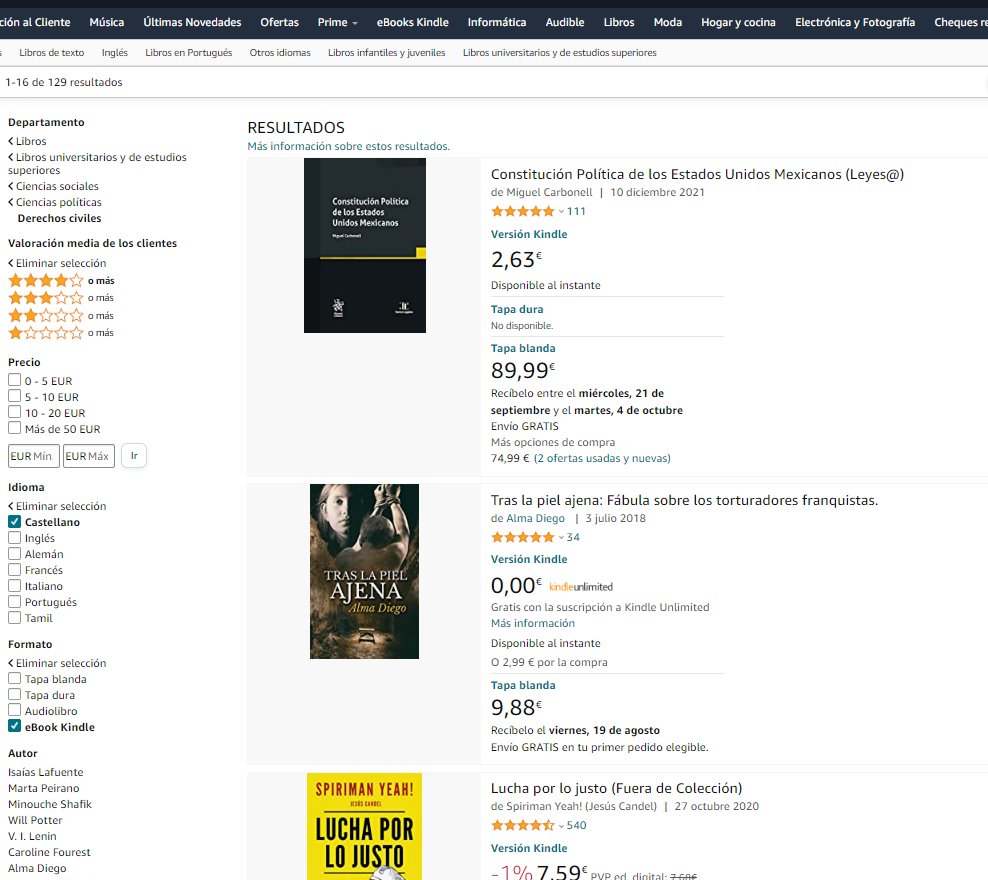Go back to Ciencias sociales category

pos(54,186)
